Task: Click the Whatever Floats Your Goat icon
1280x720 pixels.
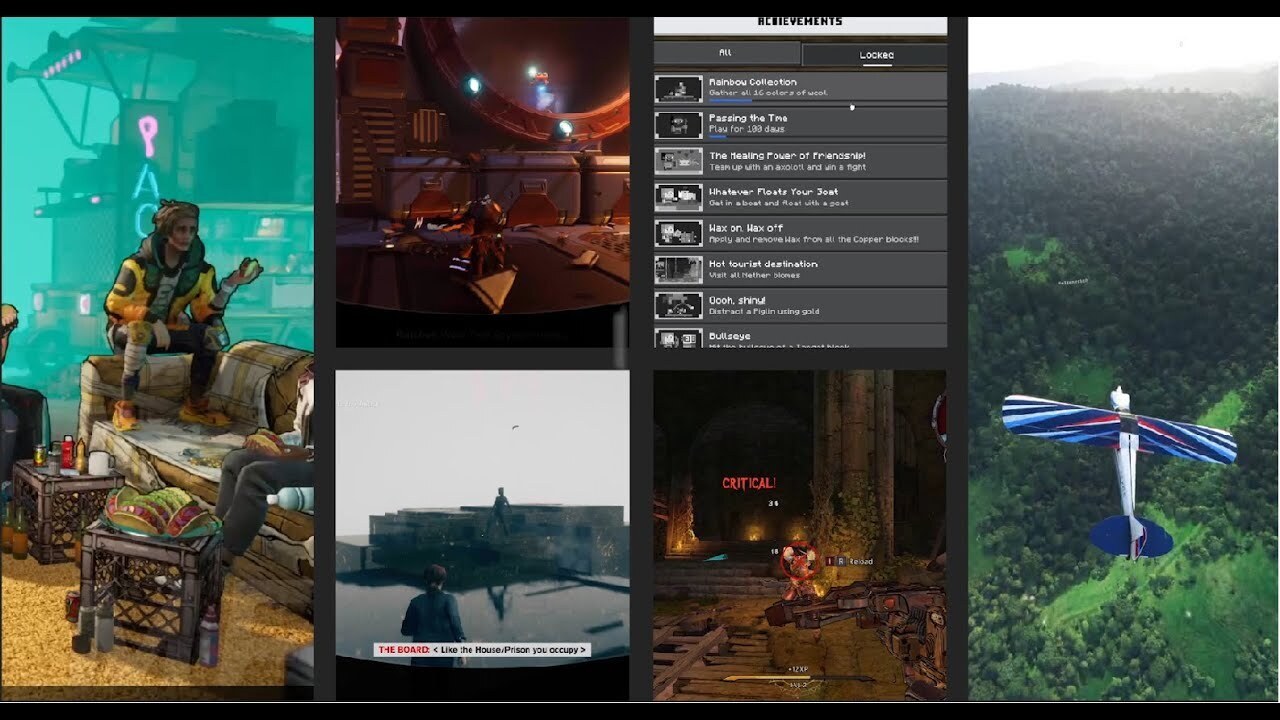Action: point(678,197)
